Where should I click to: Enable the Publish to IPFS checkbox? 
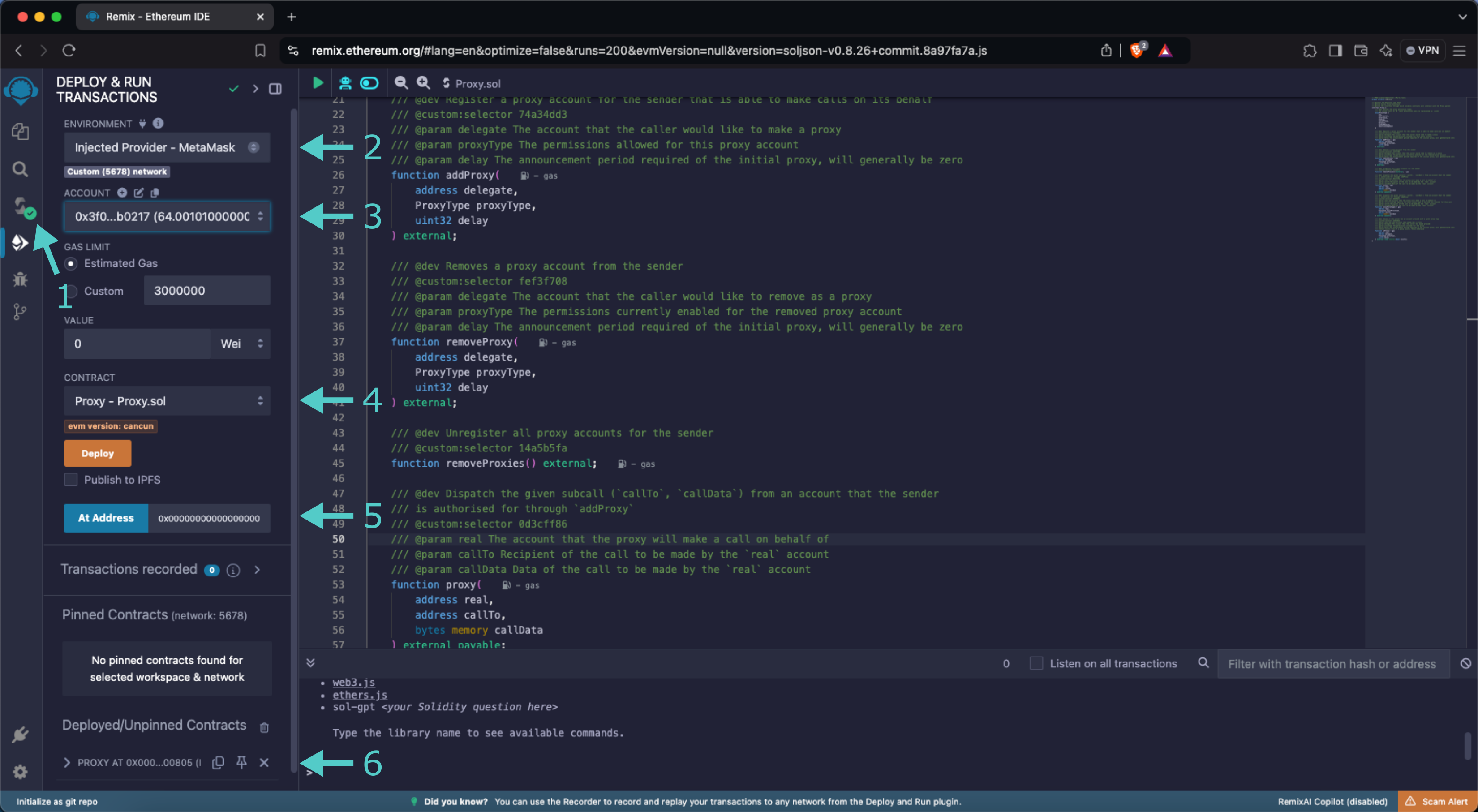click(71, 480)
